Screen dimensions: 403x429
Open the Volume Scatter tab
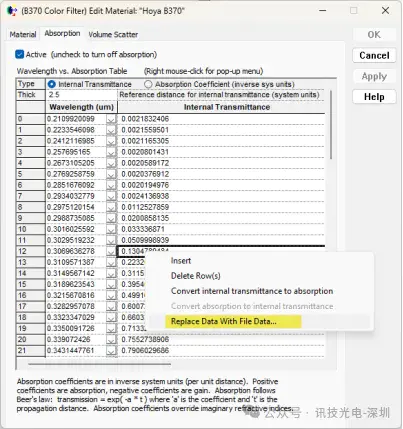(113, 35)
